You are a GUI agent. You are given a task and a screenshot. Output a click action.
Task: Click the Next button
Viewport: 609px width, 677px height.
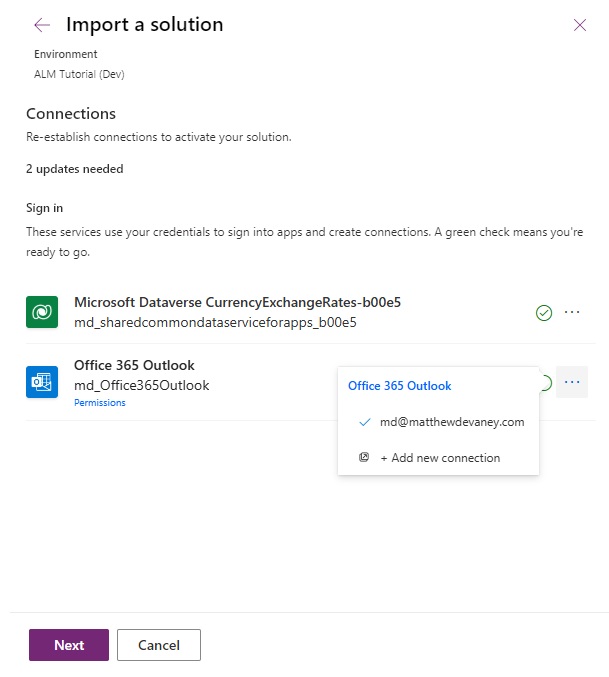tap(69, 645)
